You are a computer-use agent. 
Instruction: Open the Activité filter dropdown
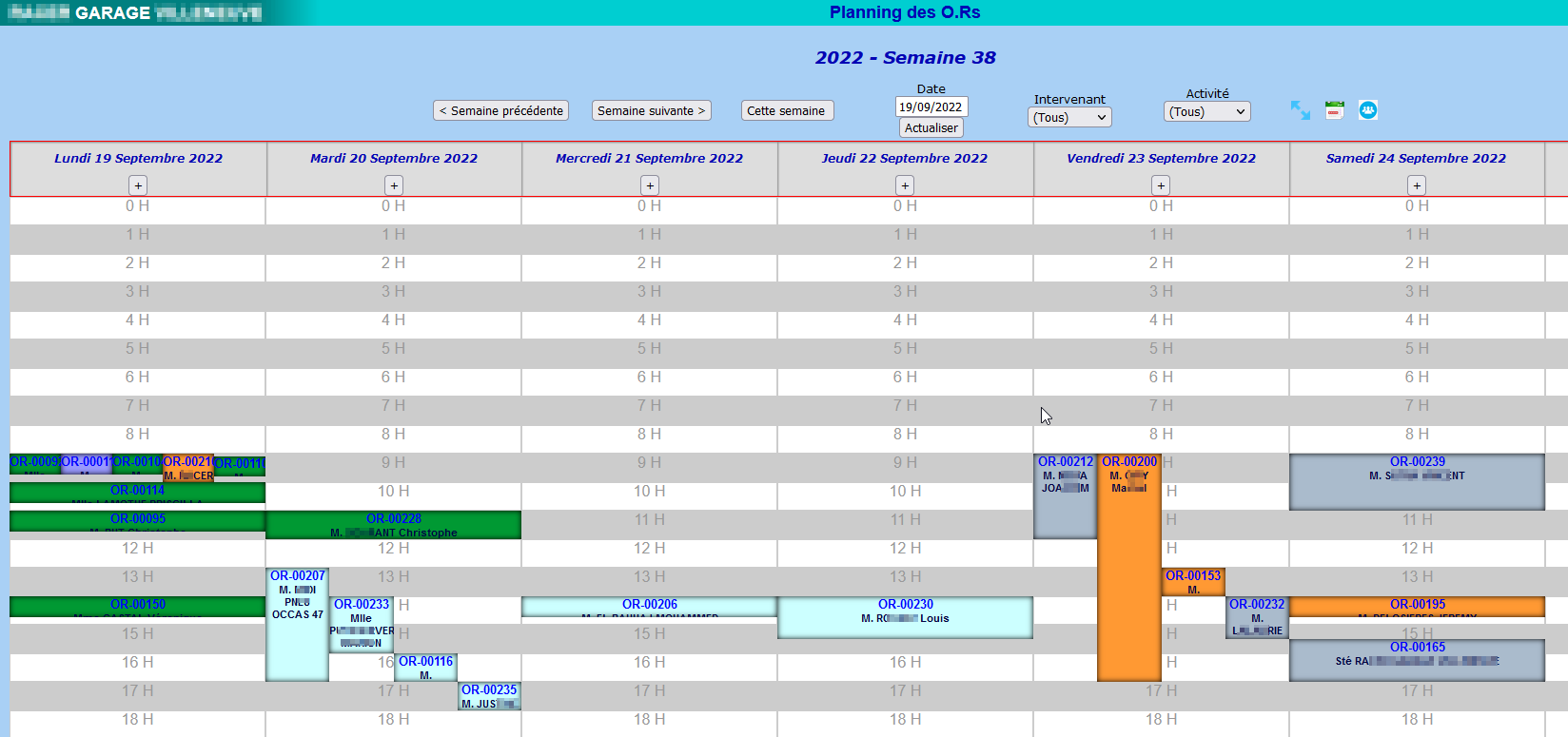(1206, 111)
